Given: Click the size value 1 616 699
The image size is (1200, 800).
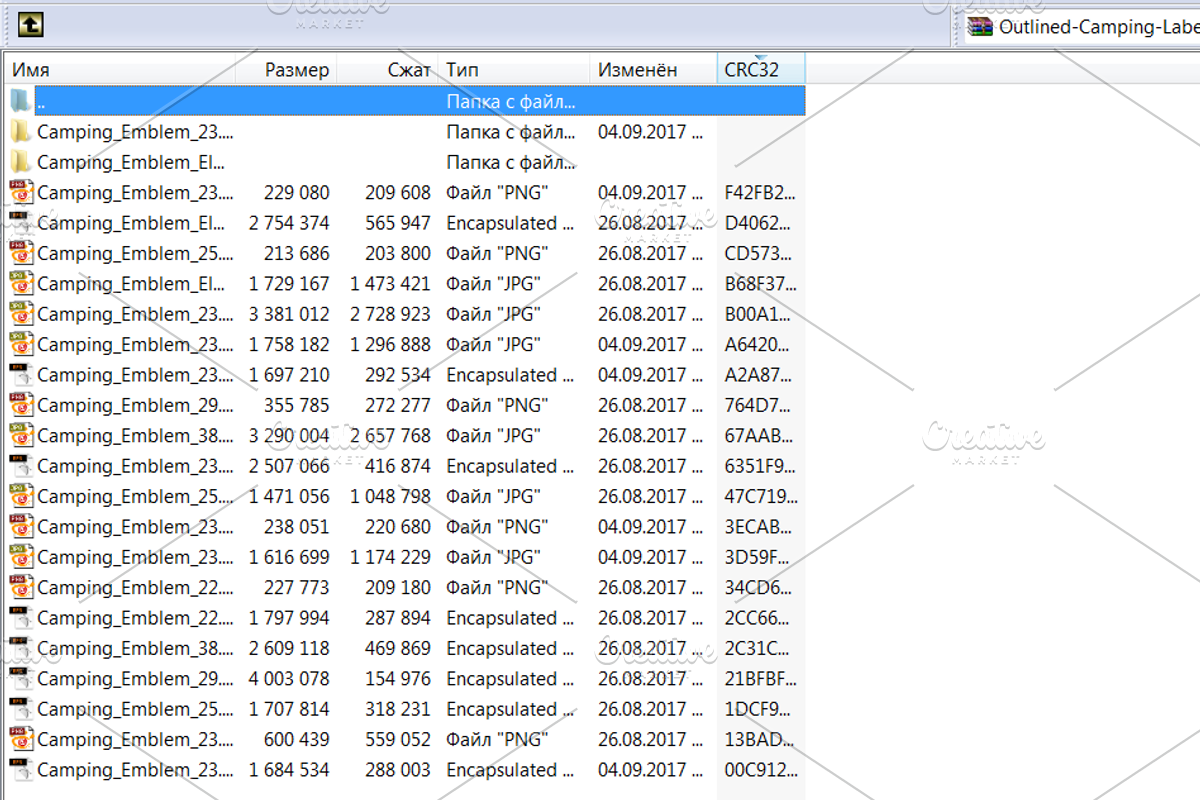Looking at the screenshot, I should [289, 557].
